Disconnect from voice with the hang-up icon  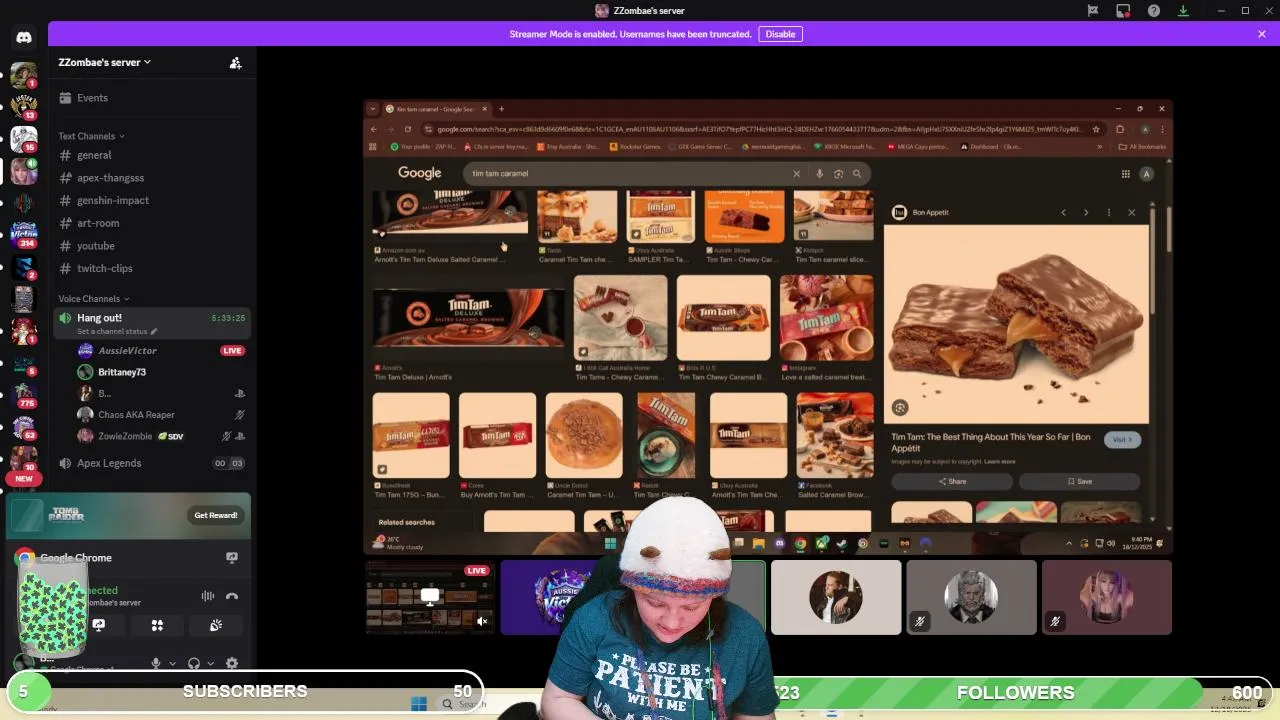tap(232, 596)
